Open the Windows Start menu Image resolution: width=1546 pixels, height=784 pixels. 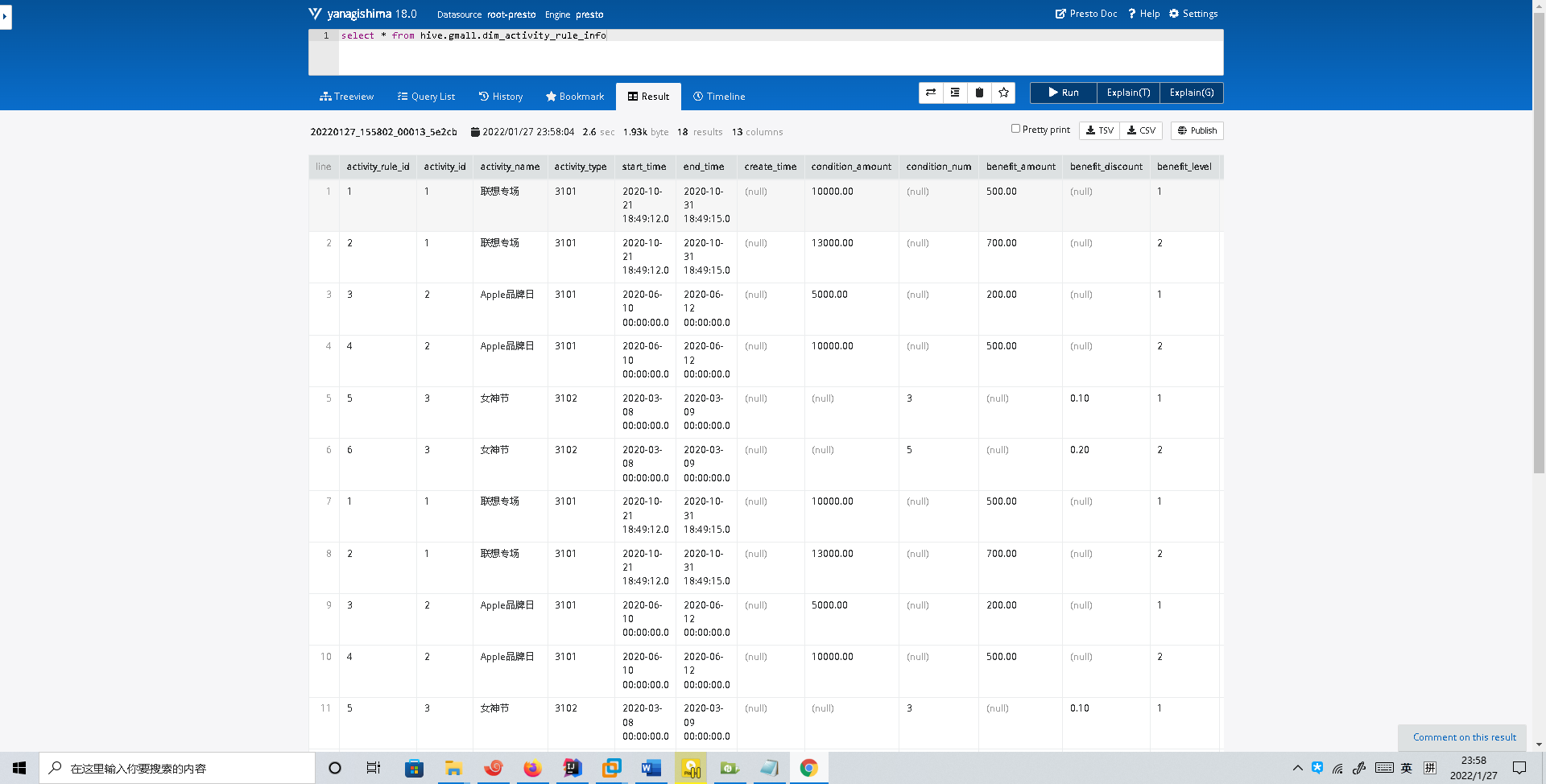19,768
